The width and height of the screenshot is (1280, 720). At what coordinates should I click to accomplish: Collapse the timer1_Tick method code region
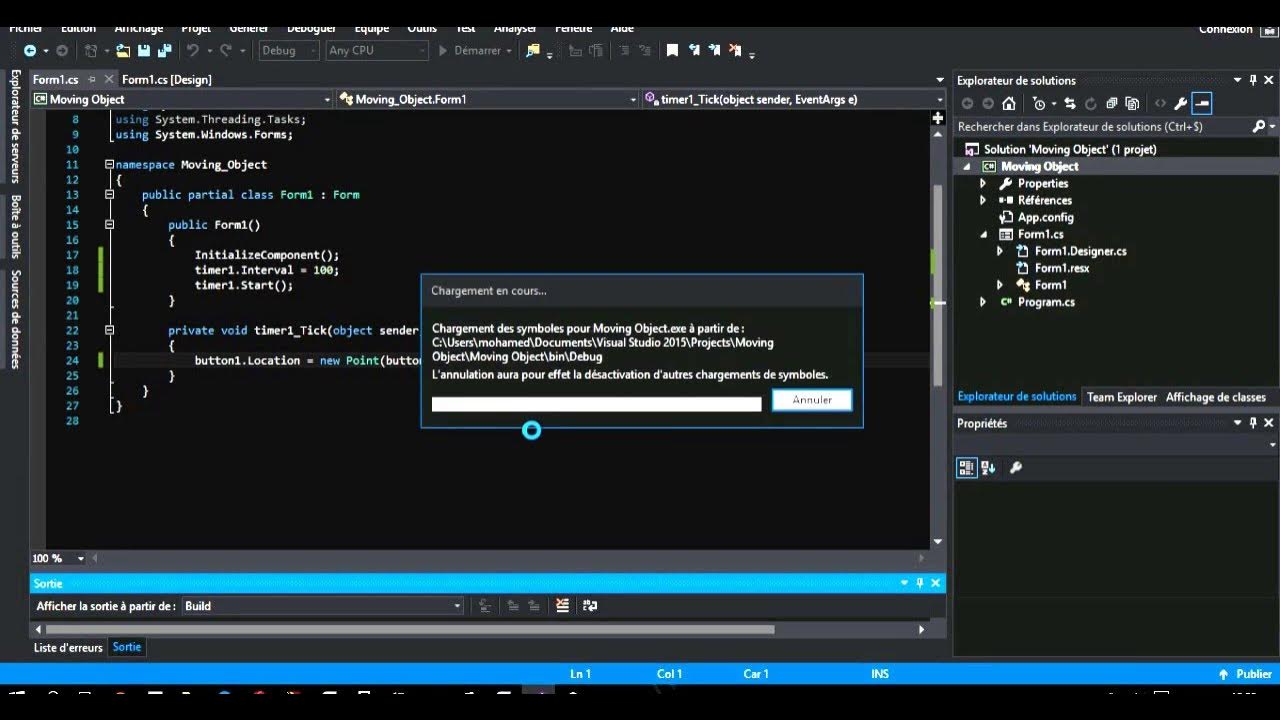pyautogui.click(x=109, y=330)
